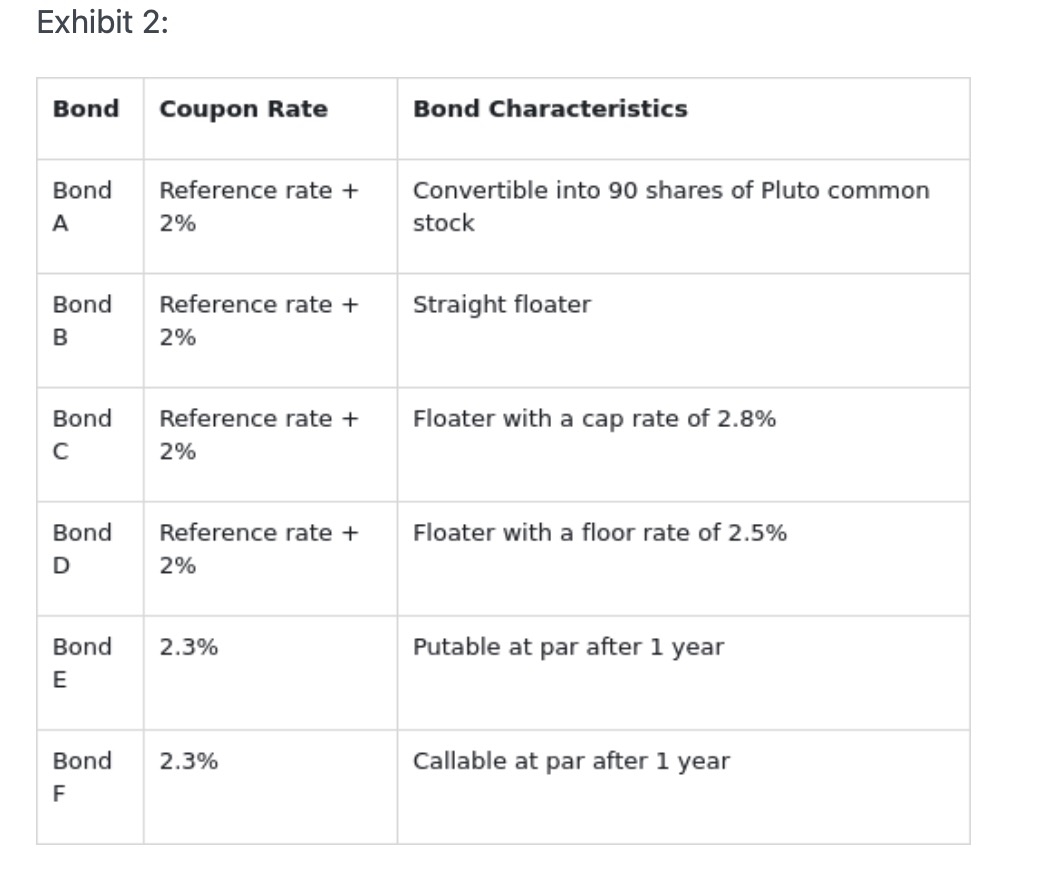Click Bond E's 2.3% coupon rate
Image resolution: width=1052 pixels, height=884 pixels.
(189, 647)
